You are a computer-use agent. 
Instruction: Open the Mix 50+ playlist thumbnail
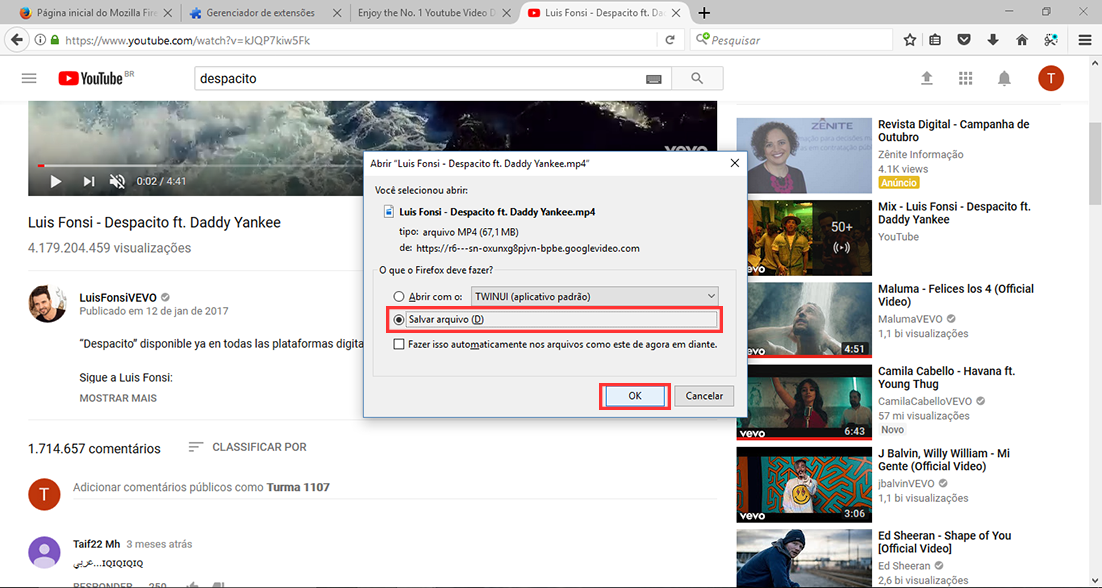(804, 237)
